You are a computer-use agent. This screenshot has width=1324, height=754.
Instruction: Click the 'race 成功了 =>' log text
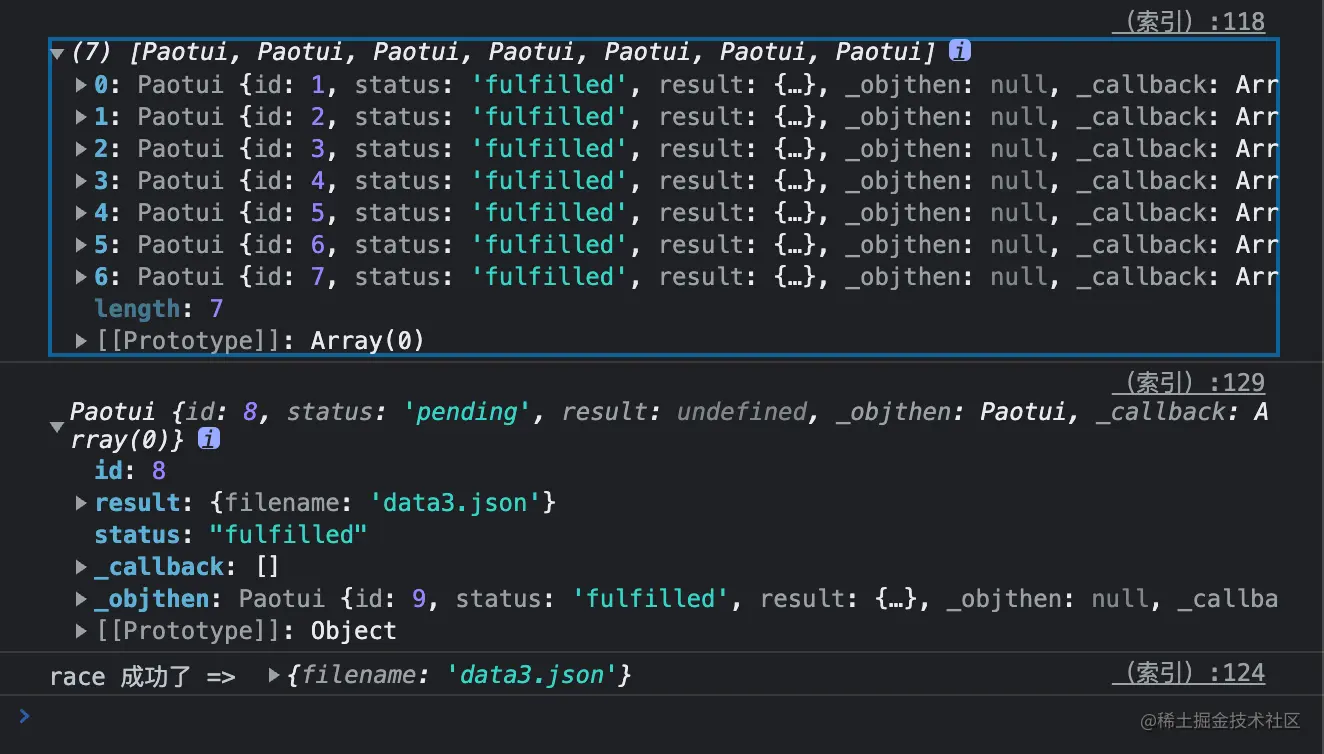143,676
